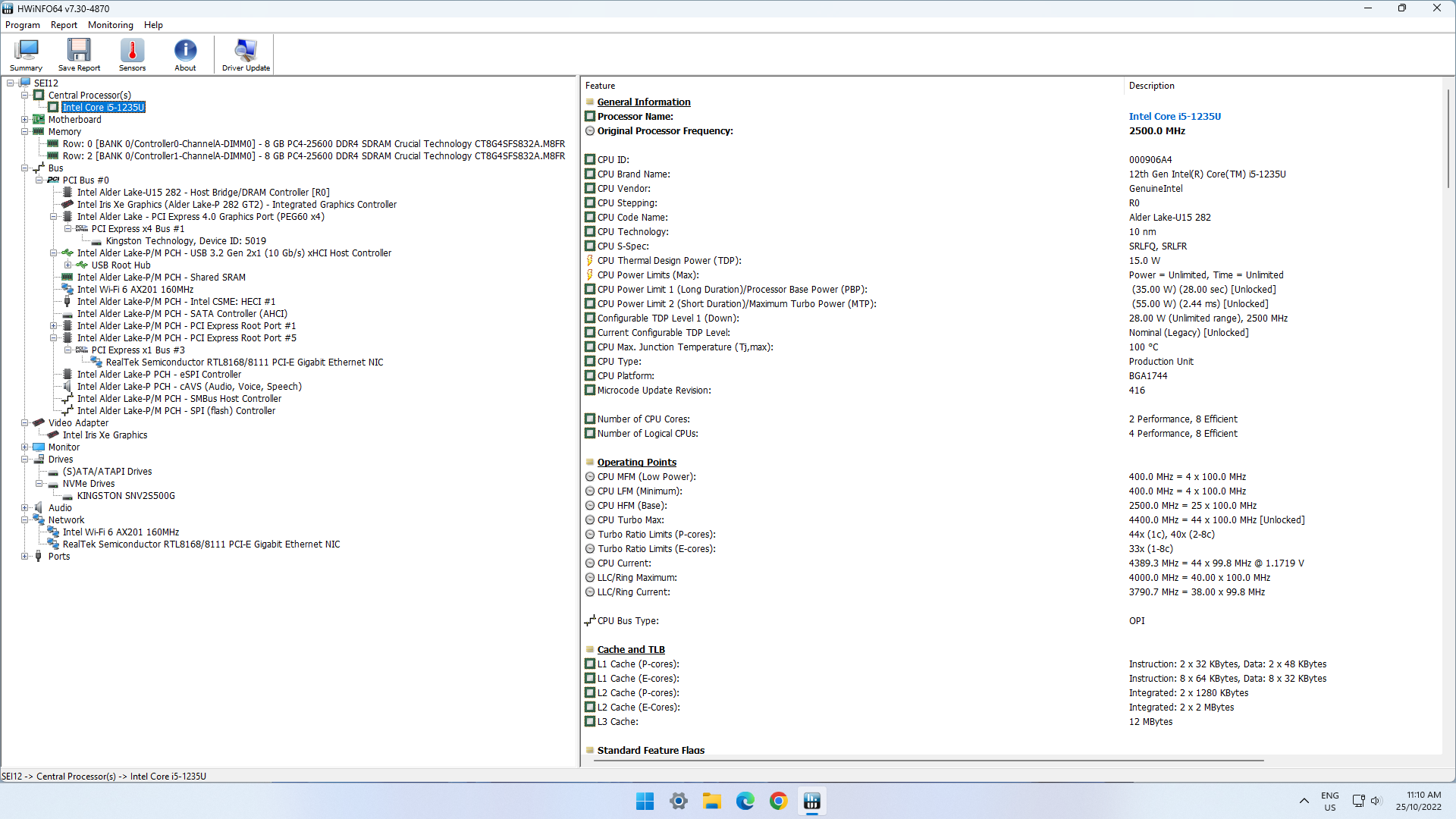Viewport: 1456px width, 819px height.
Task: Select the SATA Controller (AHCI) item
Action: click(x=182, y=314)
